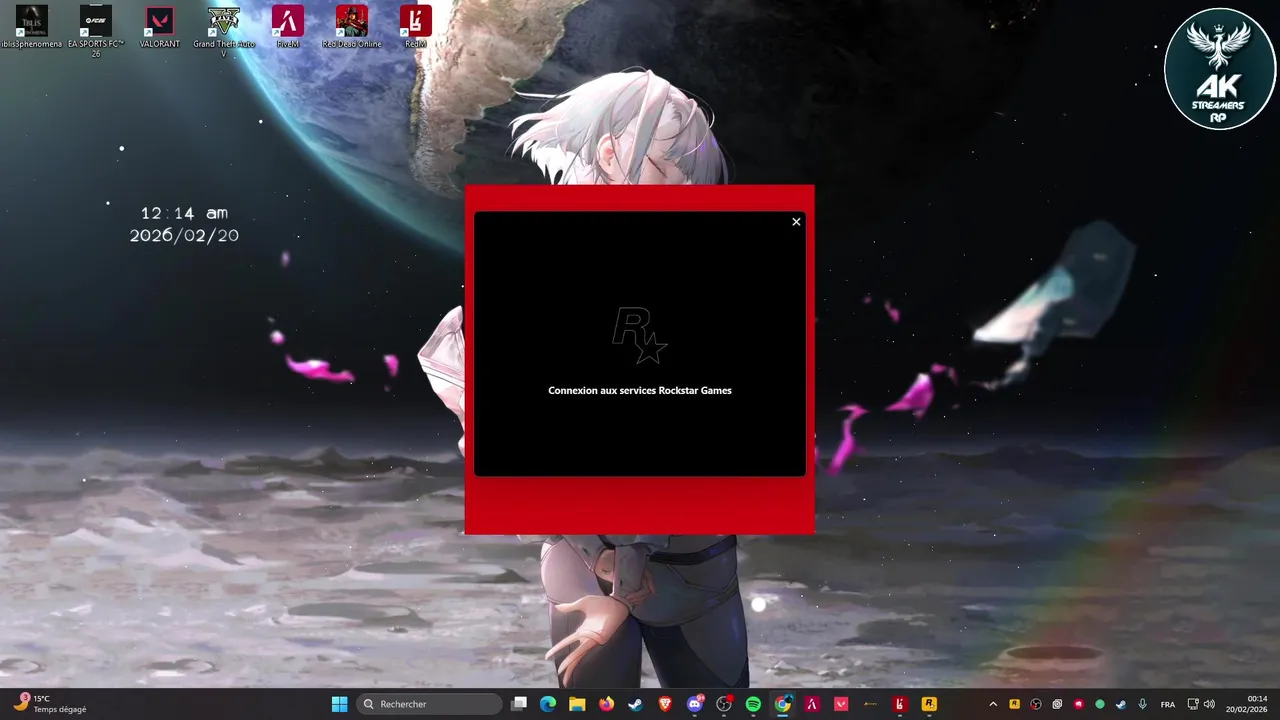Screen dimensions: 1280x720
Task: Open the FRA keyboard language switcher
Action: click(1168, 704)
